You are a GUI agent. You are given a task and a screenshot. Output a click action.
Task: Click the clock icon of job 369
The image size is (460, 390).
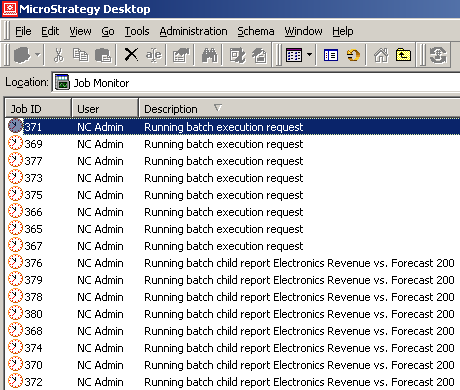pos(15,143)
